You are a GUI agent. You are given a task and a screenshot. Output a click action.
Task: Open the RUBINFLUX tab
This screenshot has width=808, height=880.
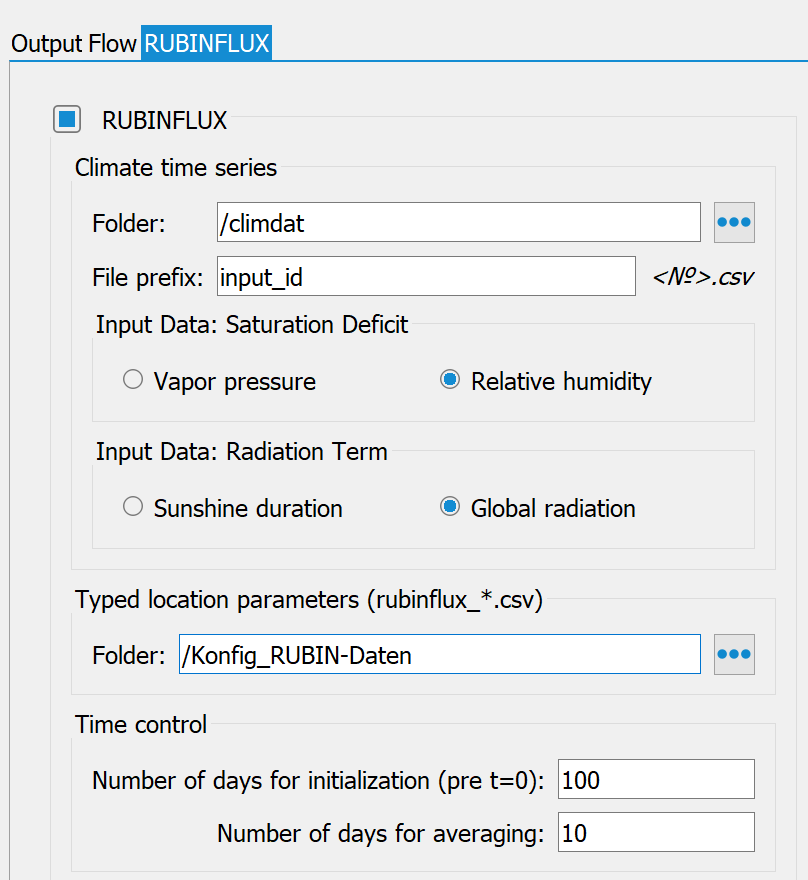click(x=206, y=43)
